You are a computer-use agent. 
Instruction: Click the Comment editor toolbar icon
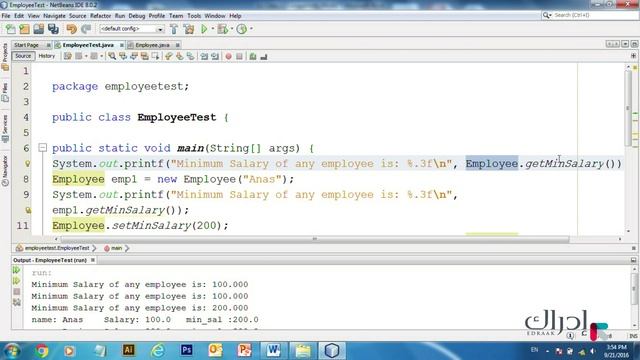tap(253, 56)
